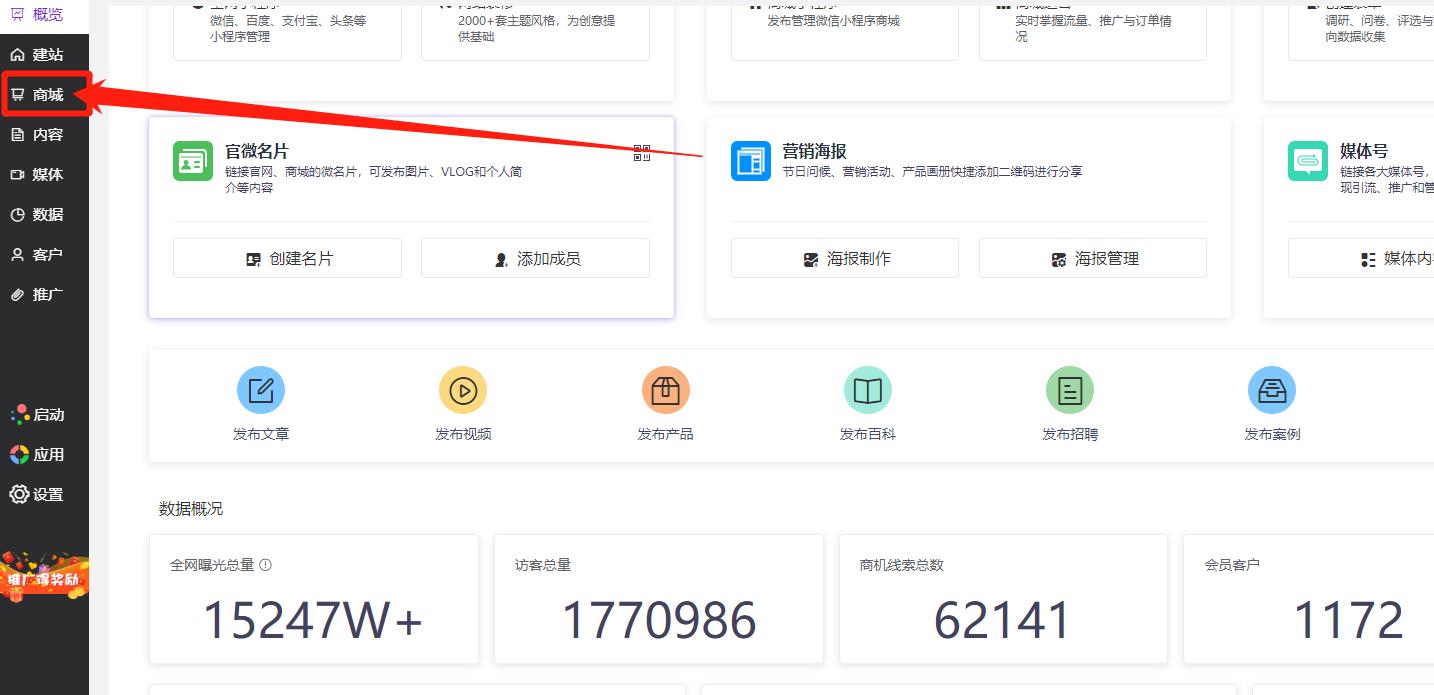Click the 官微名片 heading
This screenshot has height=695, width=1434.
pos(257,151)
